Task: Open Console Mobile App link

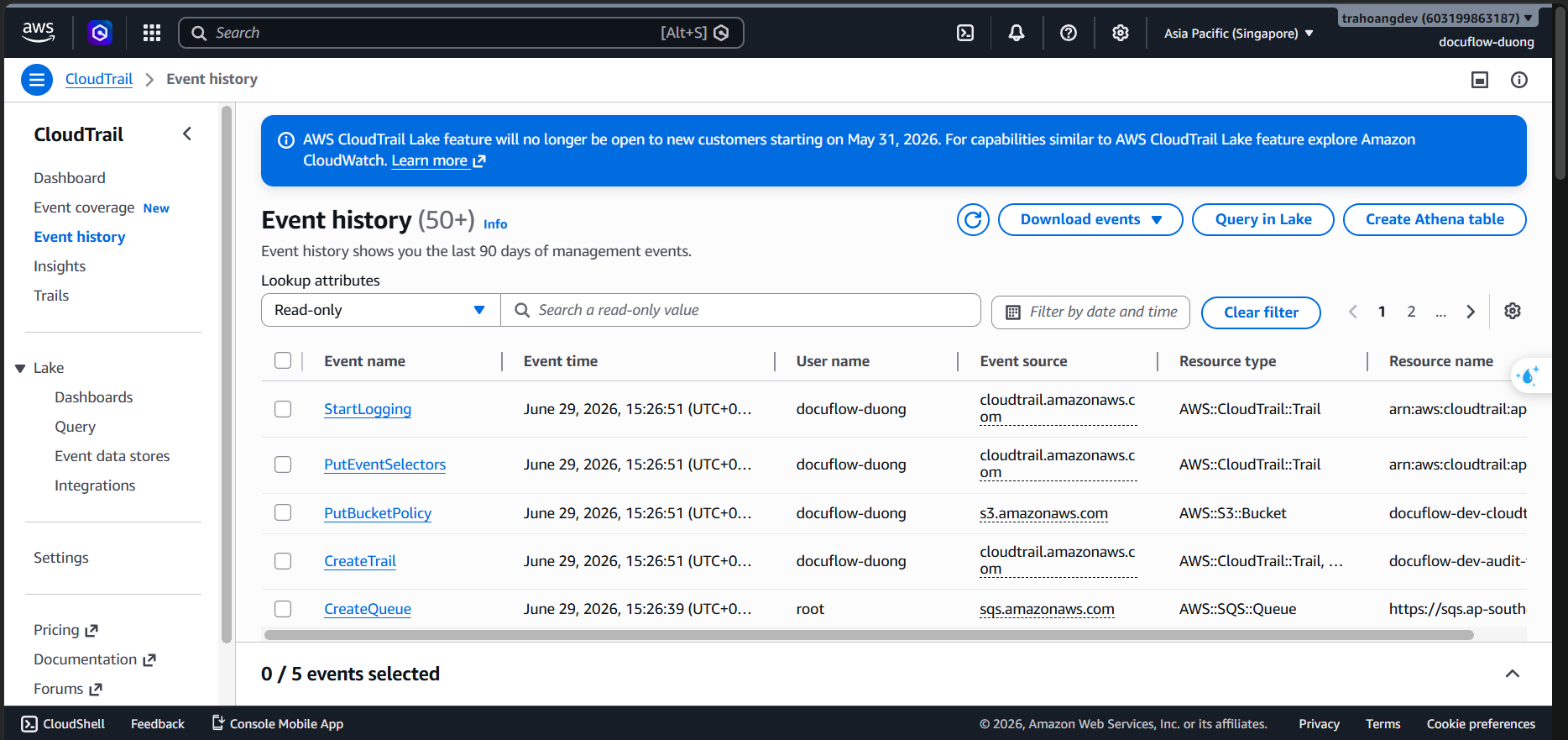Action: (x=277, y=724)
